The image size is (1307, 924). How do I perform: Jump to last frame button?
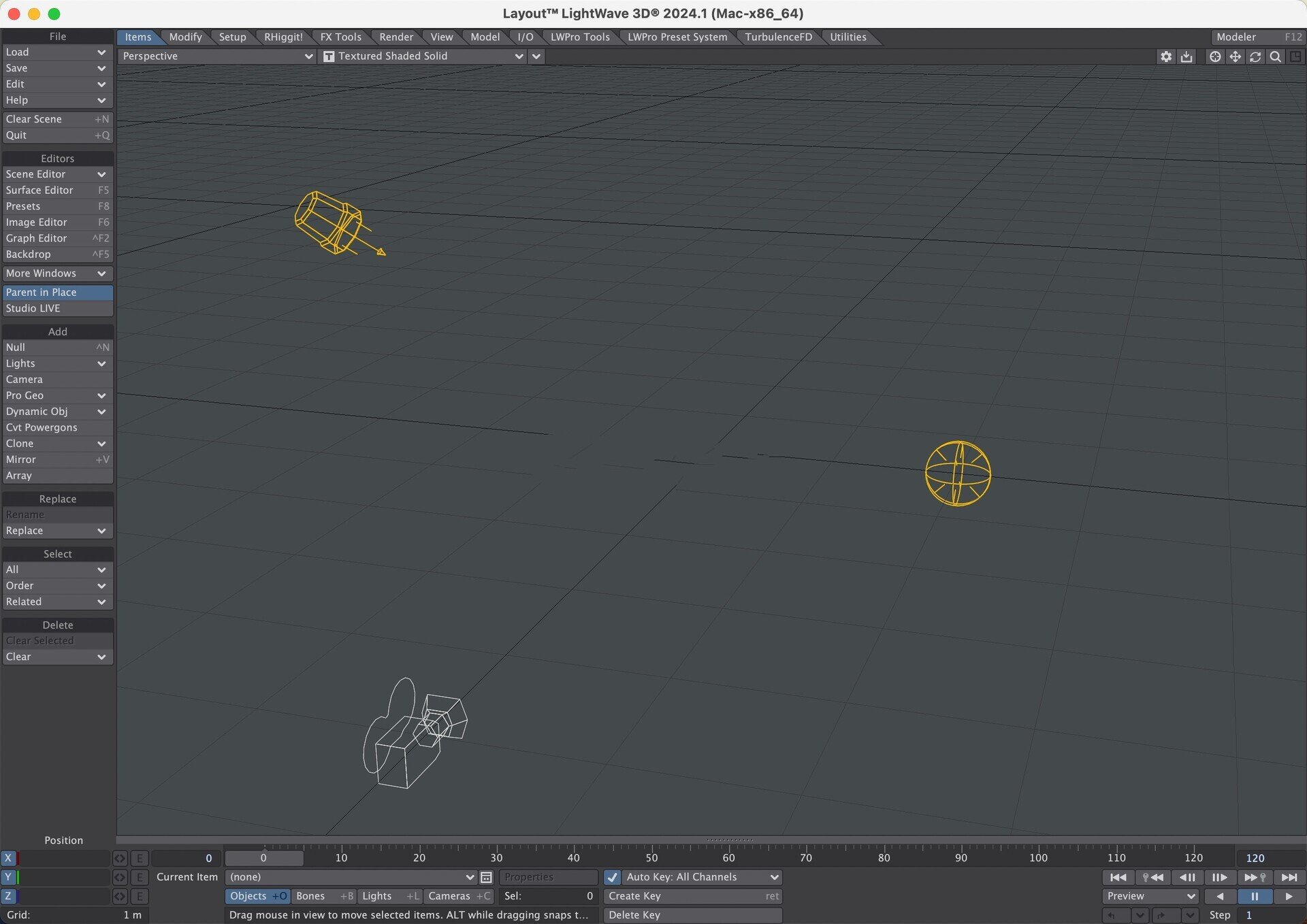click(x=1289, y=877)
